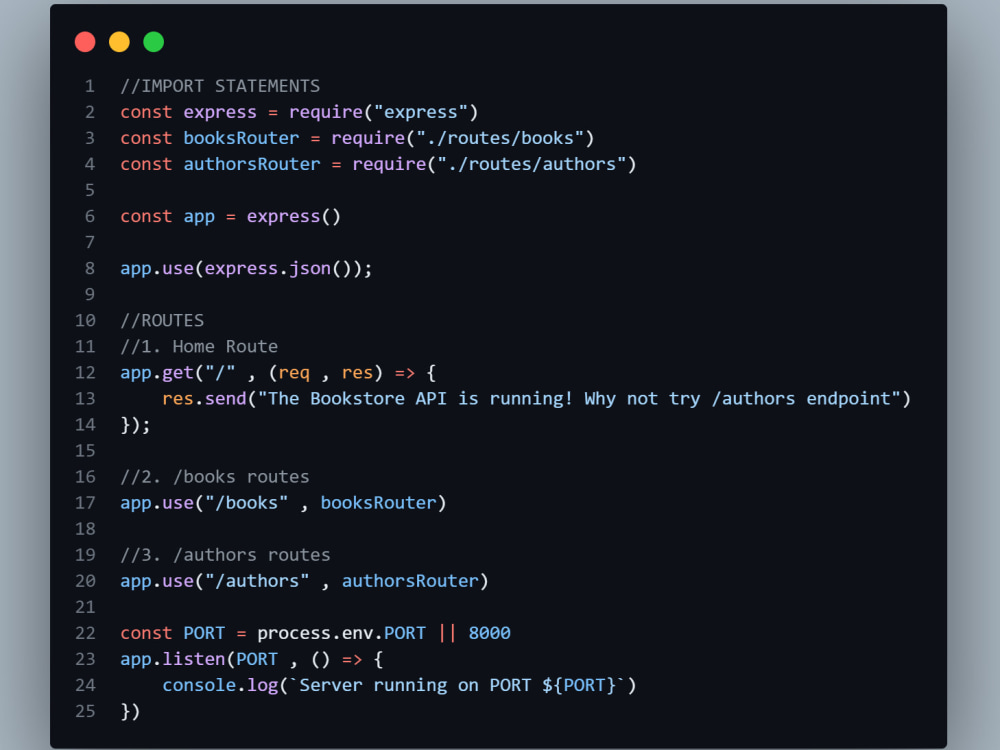Click 'const app = express()' line
Viewport: 1000px width, 750px height.
point(230,217)
